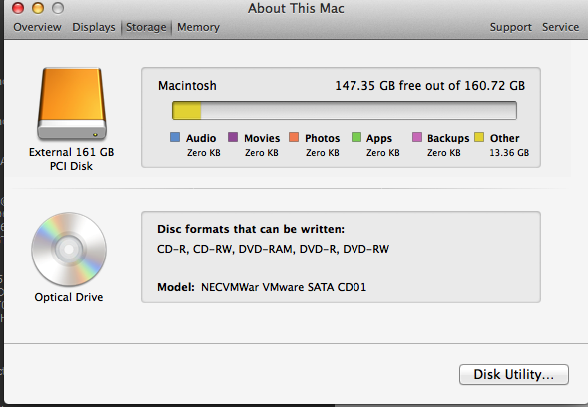Click Zero KB under Audio

tap(204, 153)
